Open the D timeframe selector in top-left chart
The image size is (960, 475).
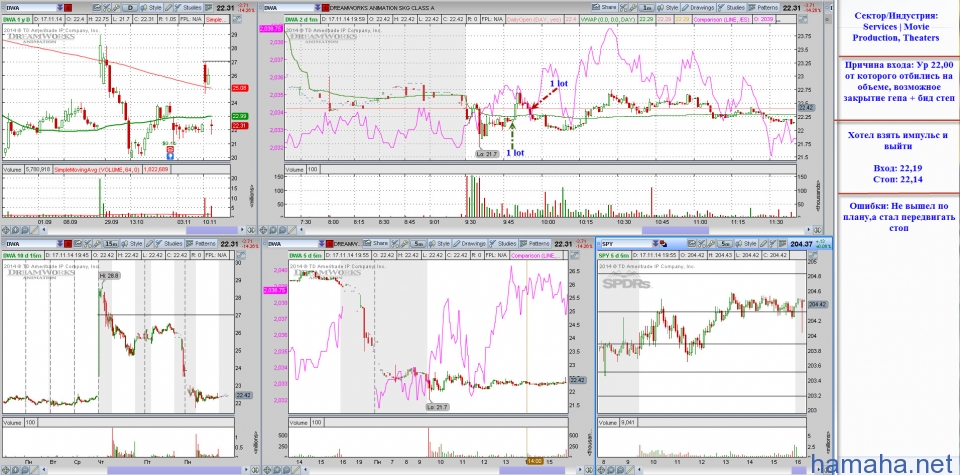[x=129, y=8]
